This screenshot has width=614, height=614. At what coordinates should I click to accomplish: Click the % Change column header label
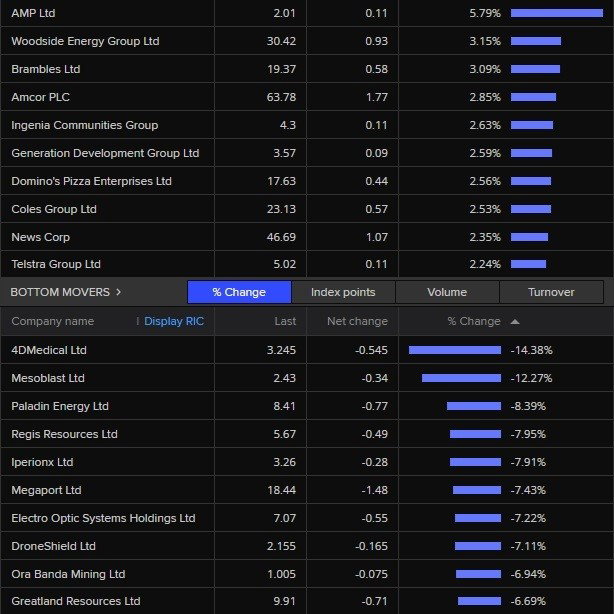[x=474, y=321]
